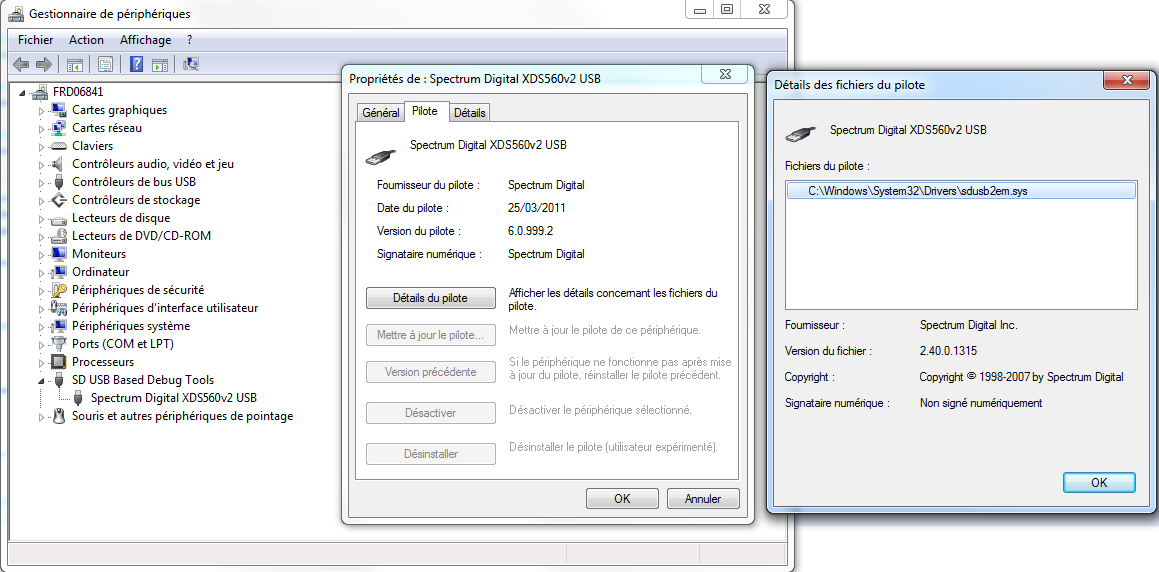The width and height of the screenshot is (1159, 572).
Task: Expand the Claviers node
Action: (x=41, y=146)
